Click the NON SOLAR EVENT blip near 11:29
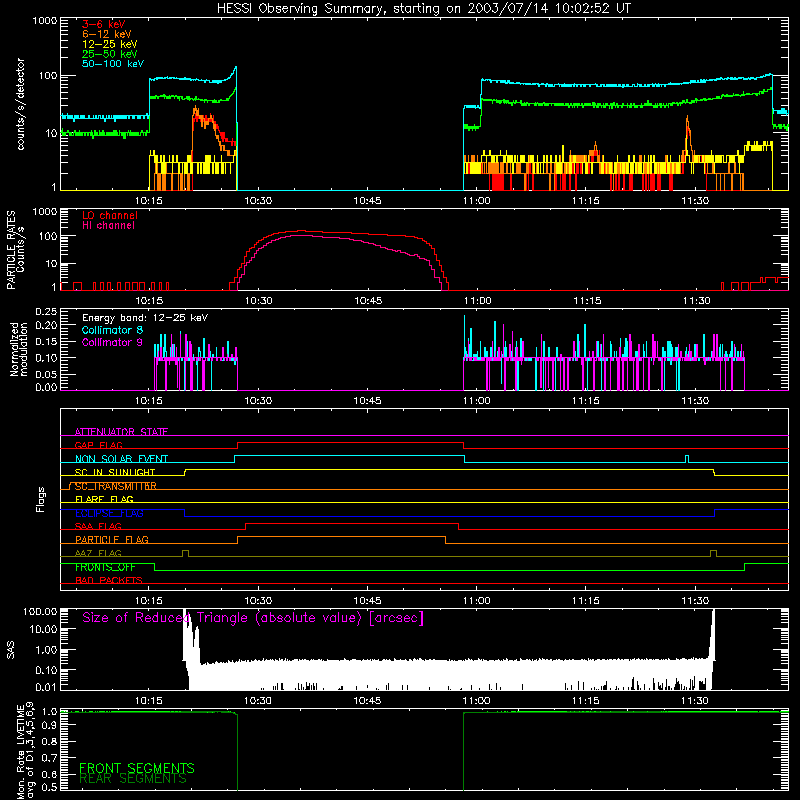 (x=687, y=458)
